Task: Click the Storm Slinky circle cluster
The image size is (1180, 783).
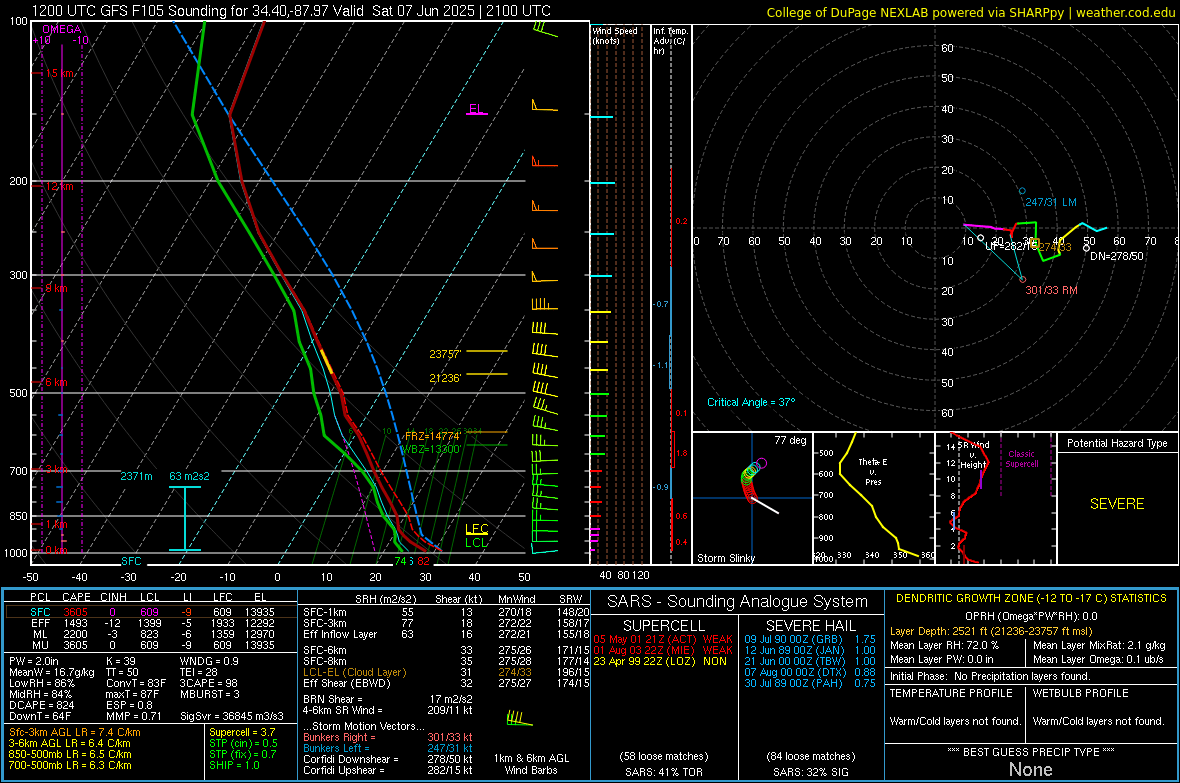Action: [752, 479]
